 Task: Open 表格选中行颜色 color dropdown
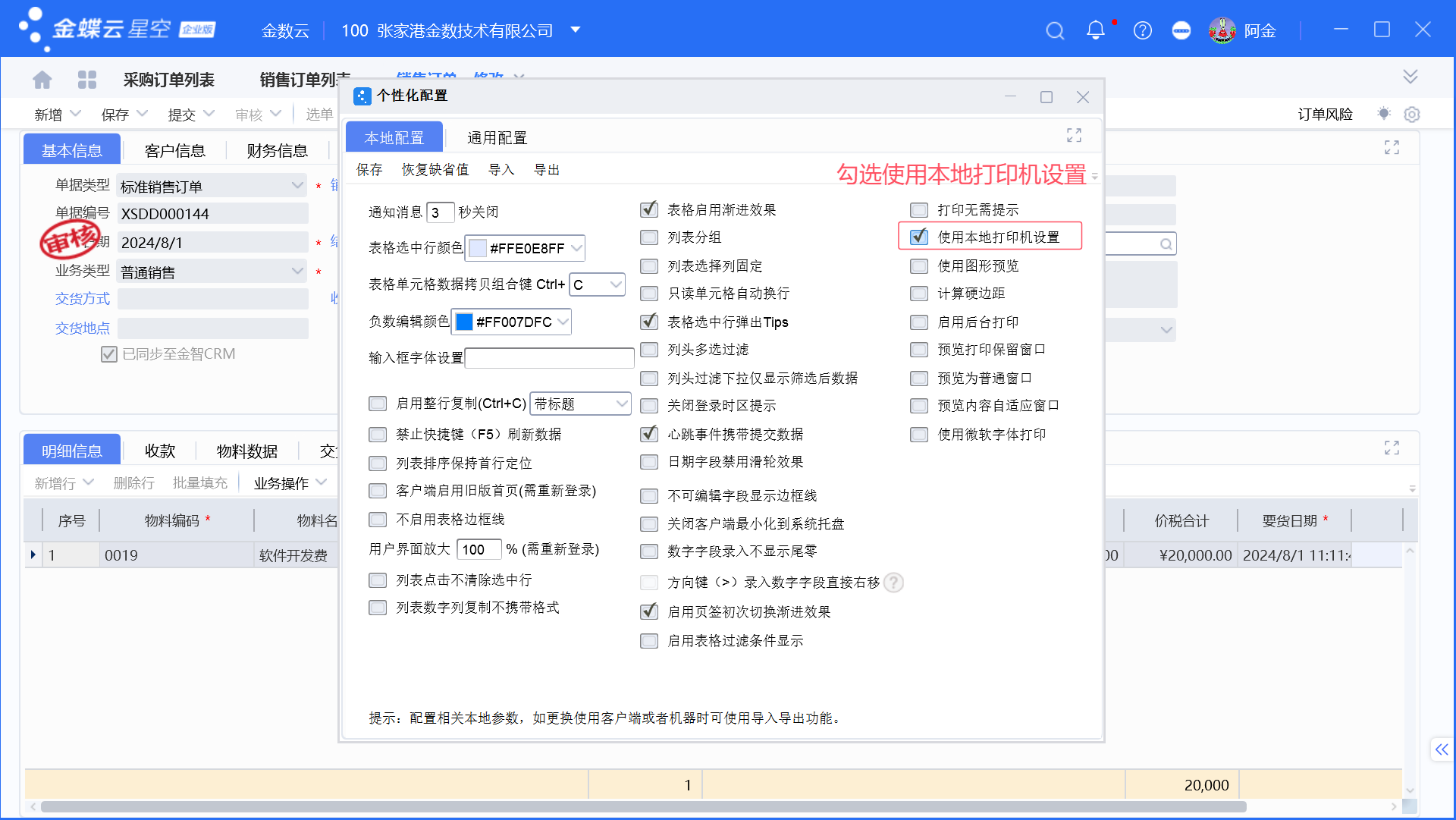[x=576, y=248]
